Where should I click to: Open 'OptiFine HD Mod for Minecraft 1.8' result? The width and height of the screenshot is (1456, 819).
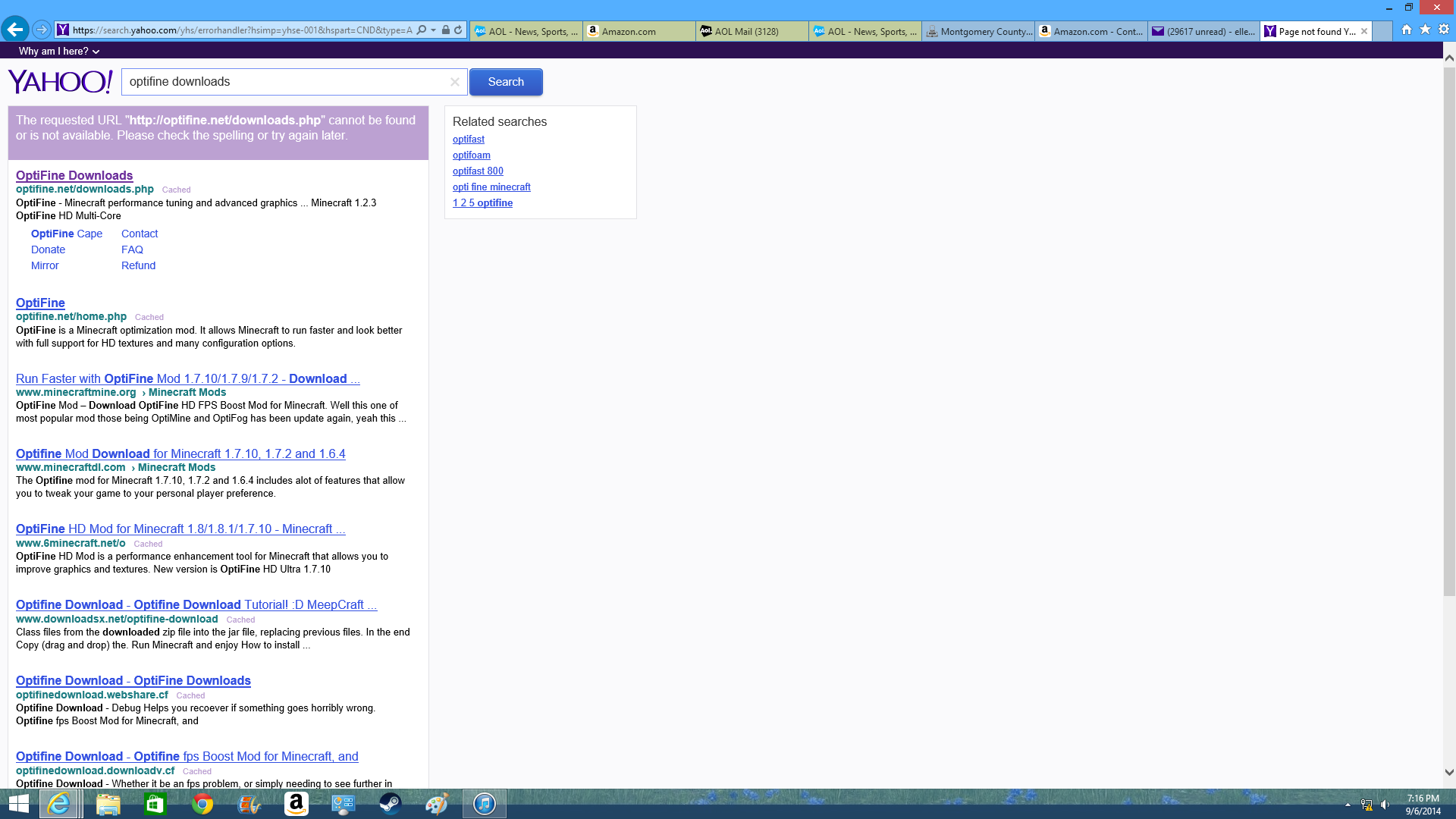(x=180, y=529)
